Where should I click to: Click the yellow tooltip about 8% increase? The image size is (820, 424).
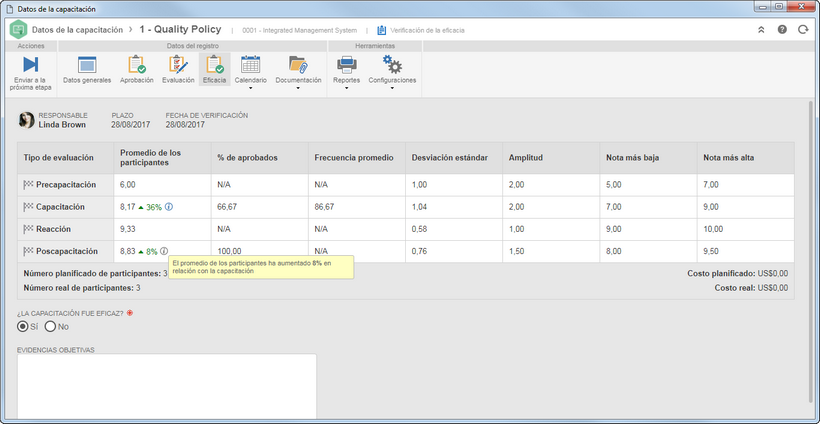[261, 267]
